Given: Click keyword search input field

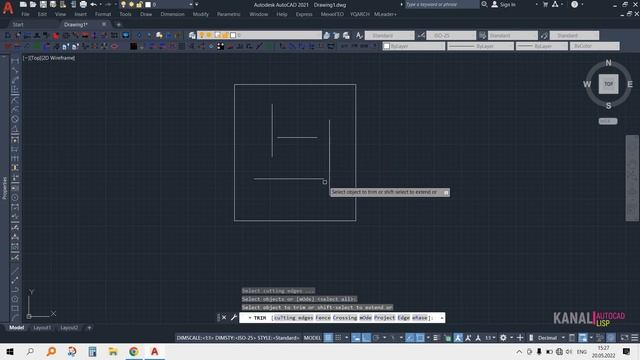Looking at the screenshot, I should pyautogui.click(x=442, y=4).
